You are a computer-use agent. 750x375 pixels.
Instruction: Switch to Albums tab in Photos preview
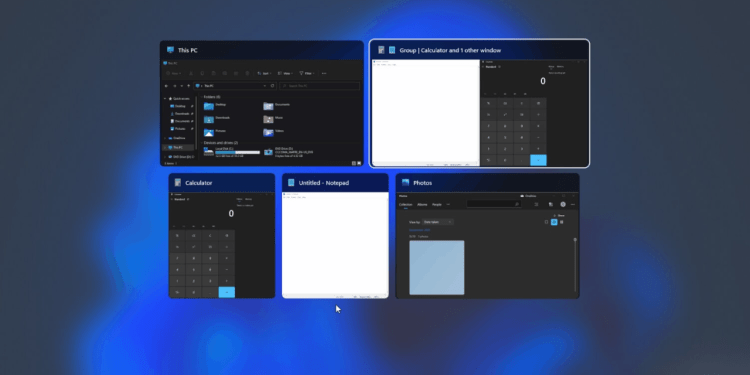422,204
